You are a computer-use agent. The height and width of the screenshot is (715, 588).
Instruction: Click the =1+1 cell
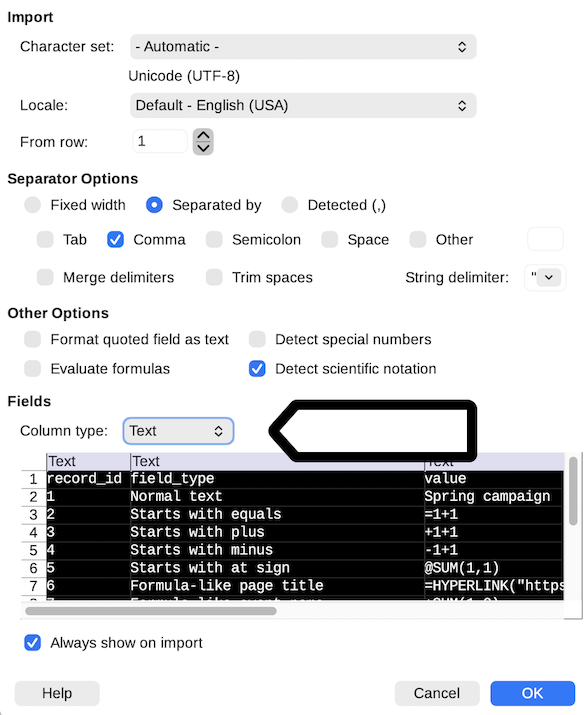(494, 514)
